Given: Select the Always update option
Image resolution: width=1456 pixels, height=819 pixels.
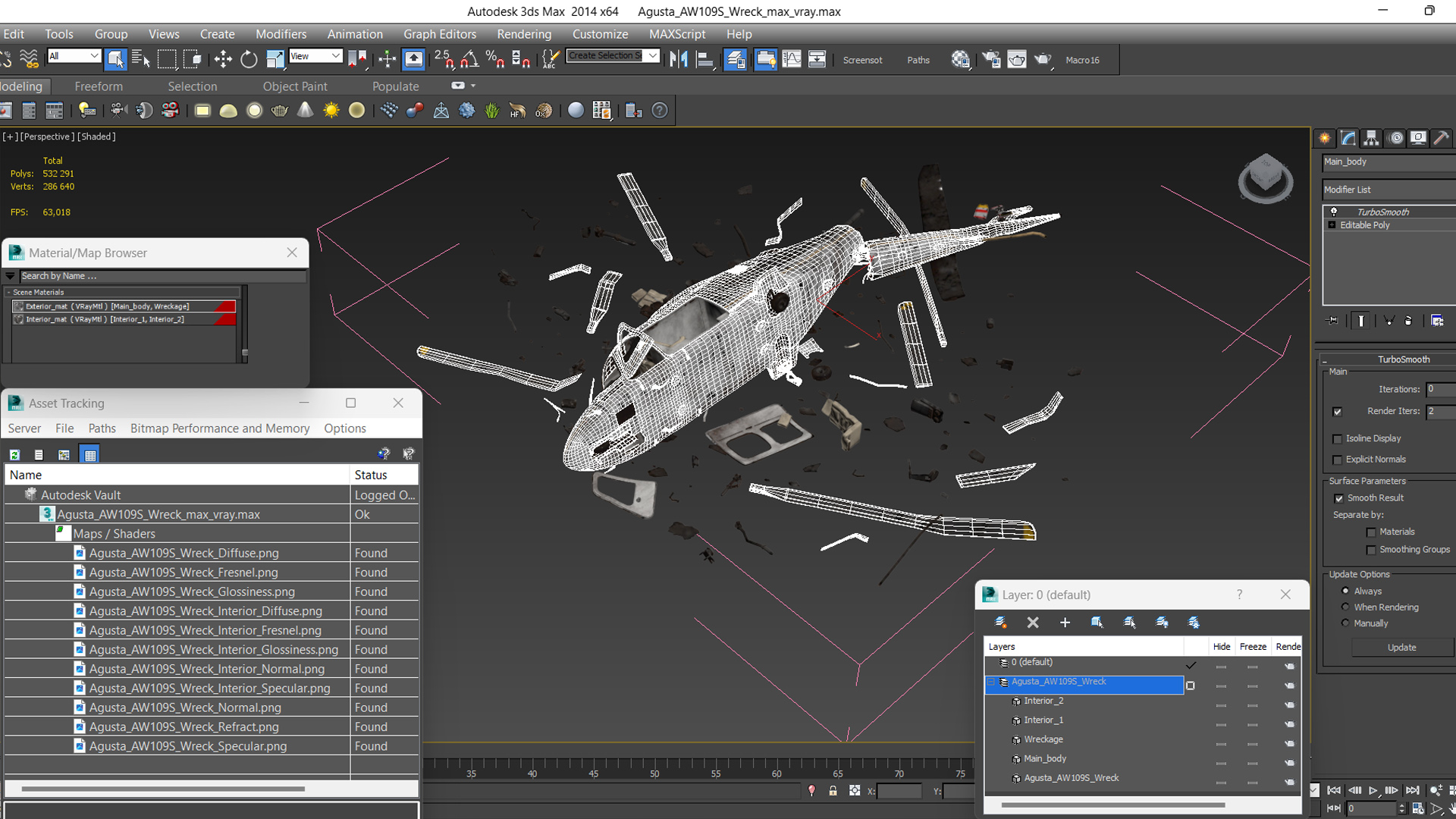Looking at the screenshot, I should (x=1345, y=591).
